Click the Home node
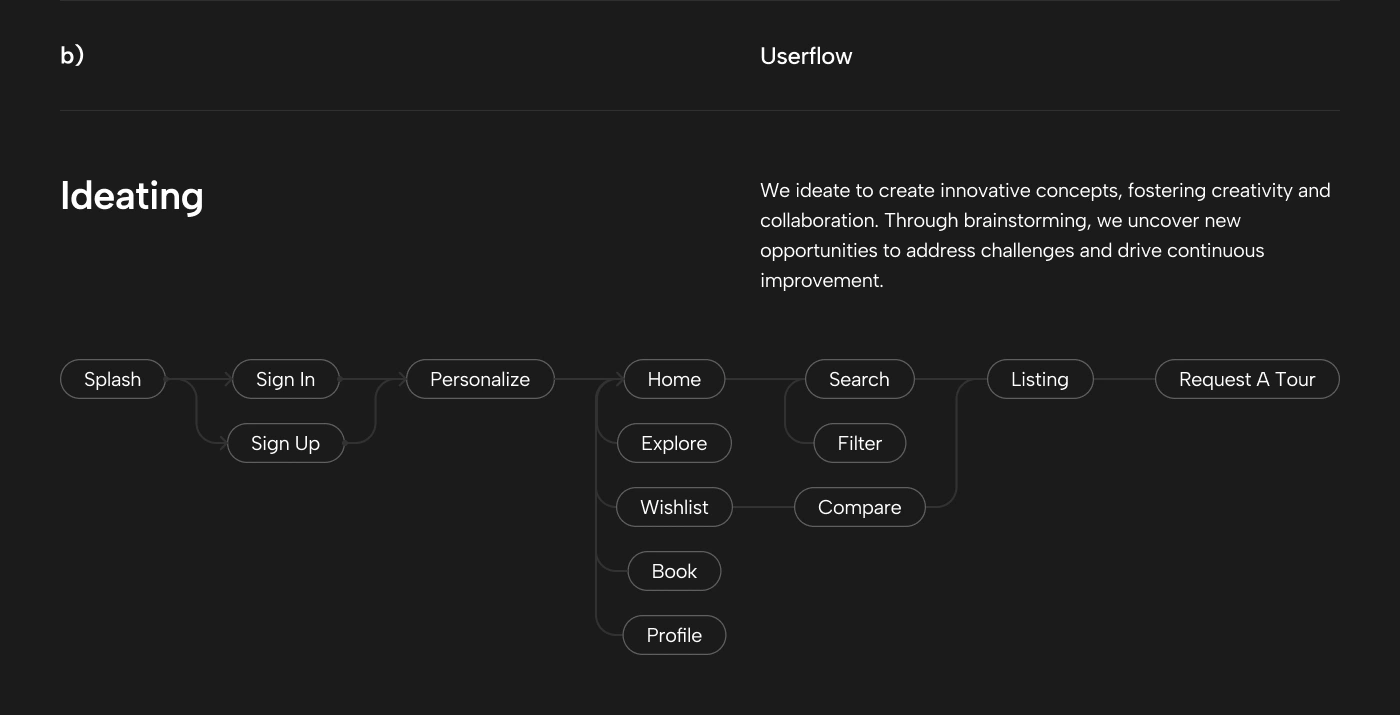 674,379
